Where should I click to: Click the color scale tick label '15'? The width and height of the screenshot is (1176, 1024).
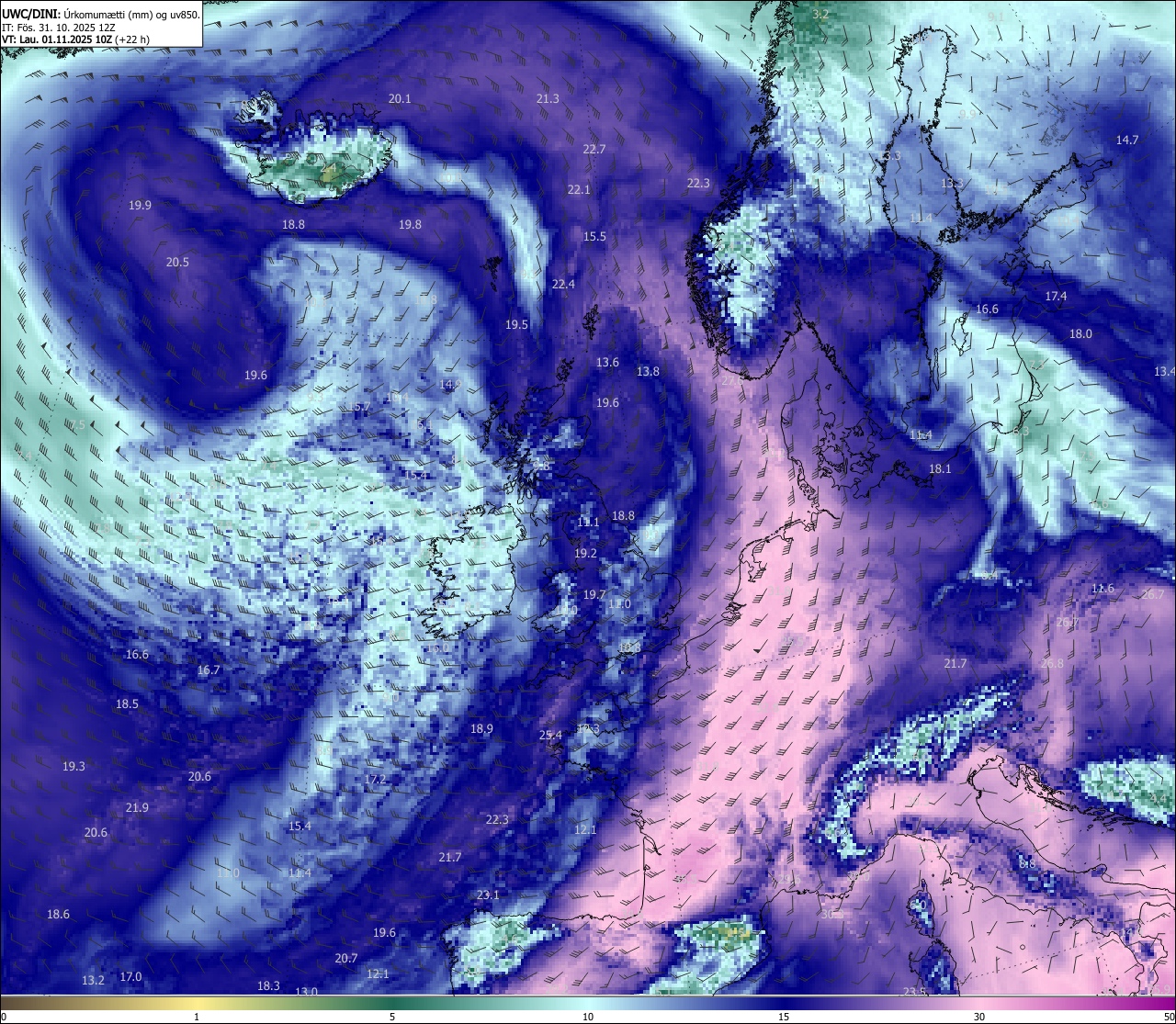click(x=784, y=1017)
